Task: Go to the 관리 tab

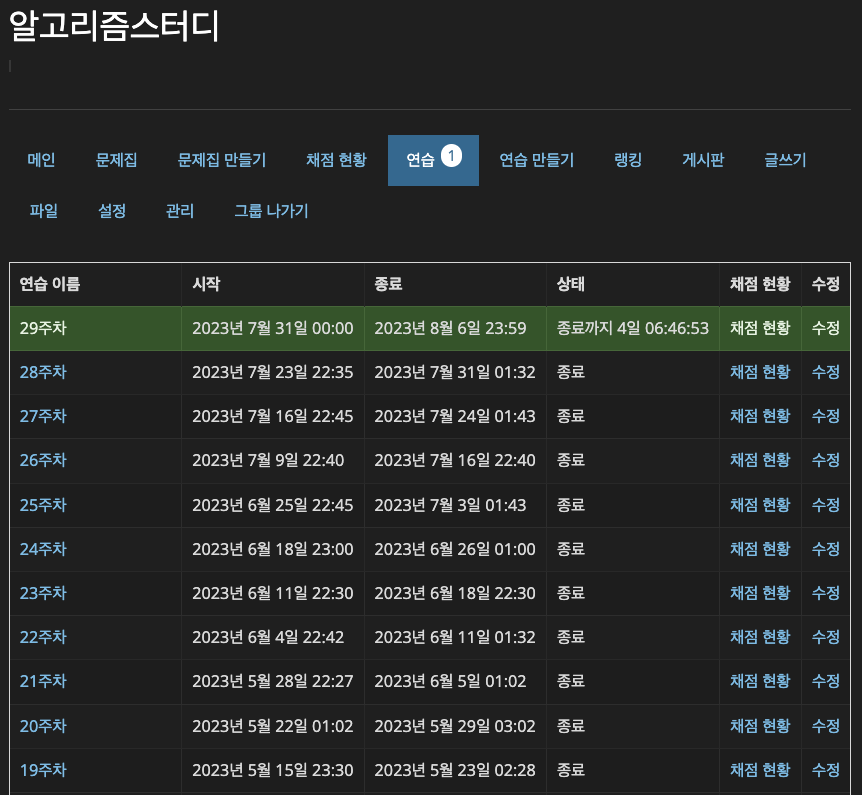Action: (180, 211)
